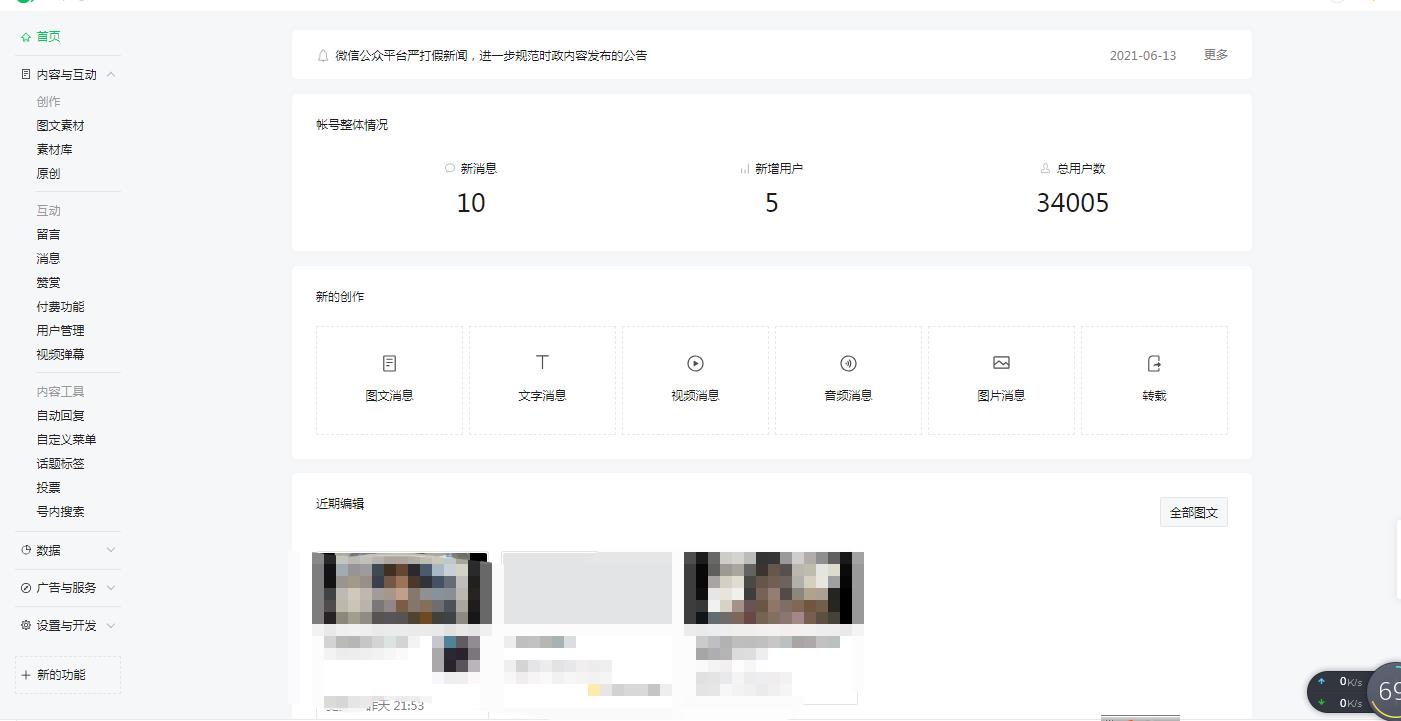The width and height of the screenshot is (1401, 721).
Task: Click the 新的创作 heading
Action: [340, 297]
